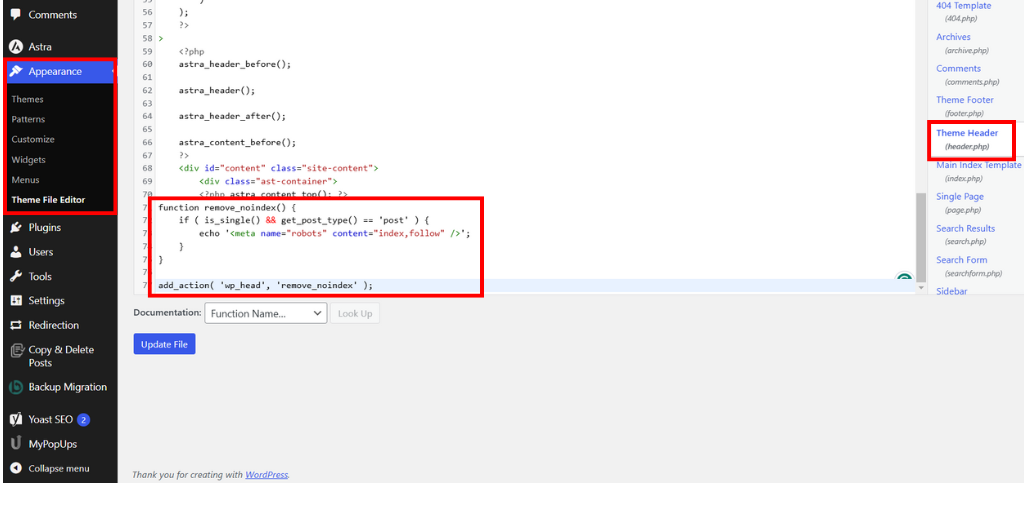
Task: Click the echo meta robots code line
Action: (x=335, y=233)
